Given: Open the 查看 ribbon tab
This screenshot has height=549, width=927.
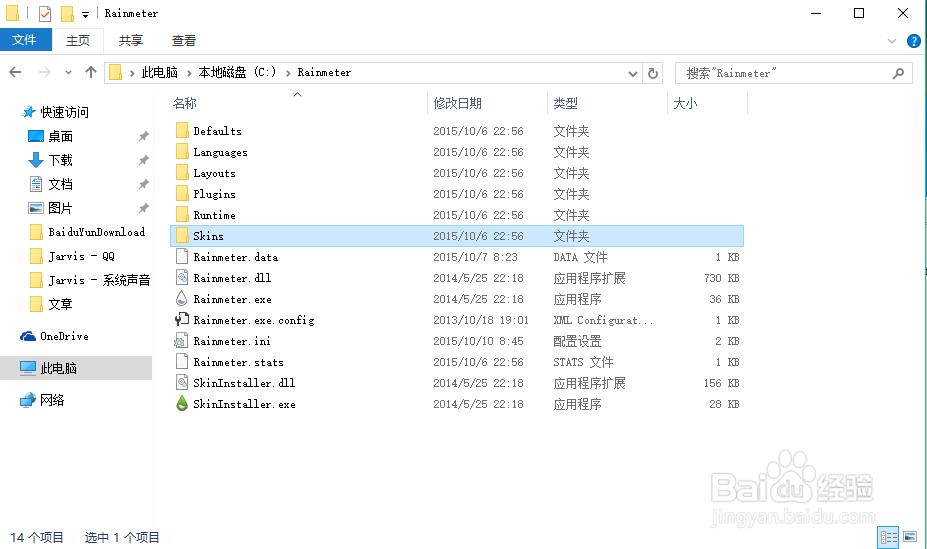Looking at the screenshot, I should (184, 40).
